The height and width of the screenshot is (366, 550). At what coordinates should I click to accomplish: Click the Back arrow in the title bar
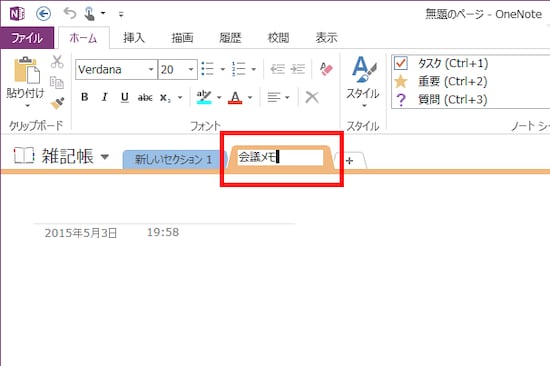click(43, 14)
